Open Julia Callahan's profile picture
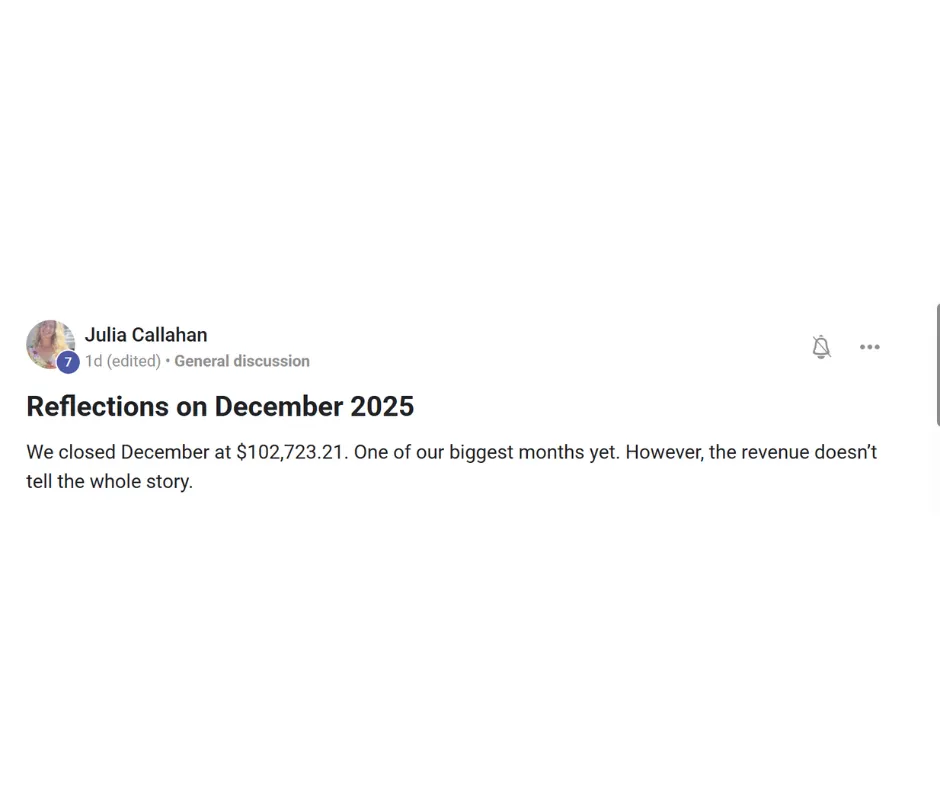This screenshot has width=940, height=788. 50,344
